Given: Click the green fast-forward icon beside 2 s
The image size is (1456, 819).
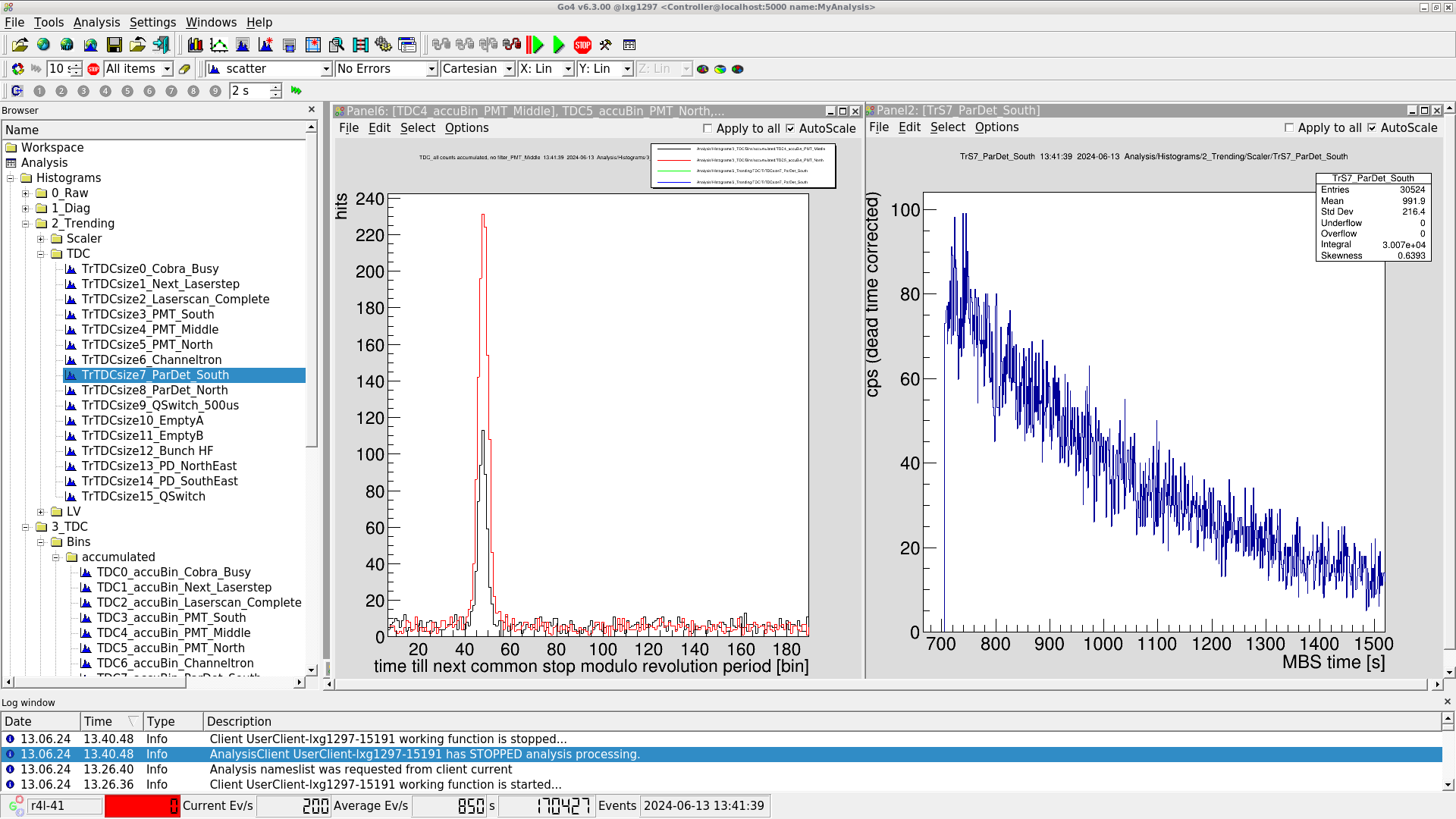Looking at the screenshot, I should [x=296, y=91].
